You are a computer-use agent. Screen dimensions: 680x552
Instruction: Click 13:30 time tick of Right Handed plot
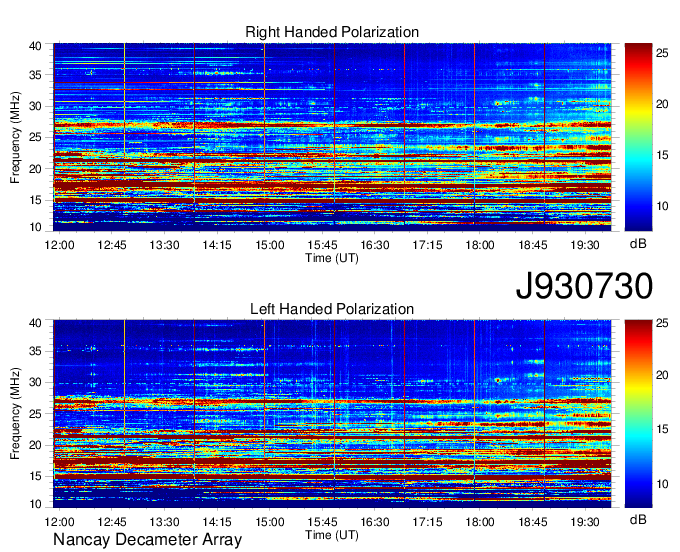(x=164, y=245)
